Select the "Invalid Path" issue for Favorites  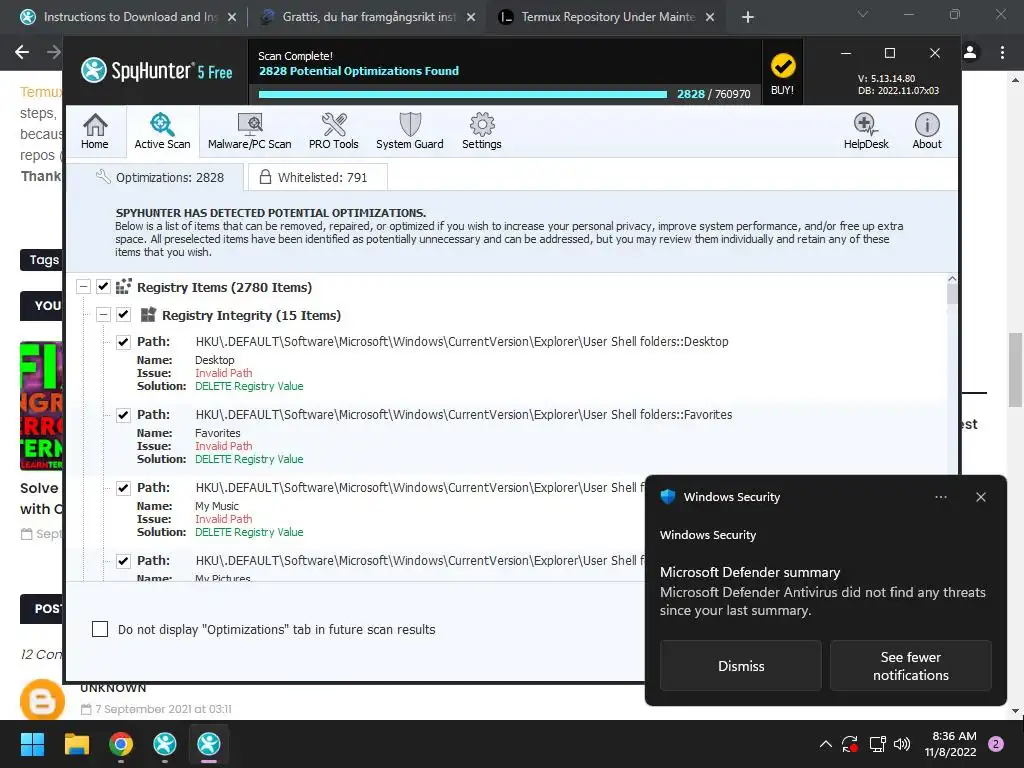pos(223,446)
